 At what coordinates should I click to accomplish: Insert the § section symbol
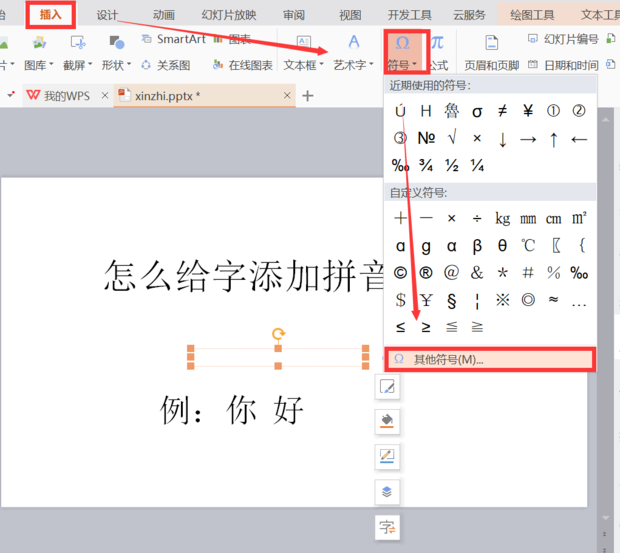point(452,300)
